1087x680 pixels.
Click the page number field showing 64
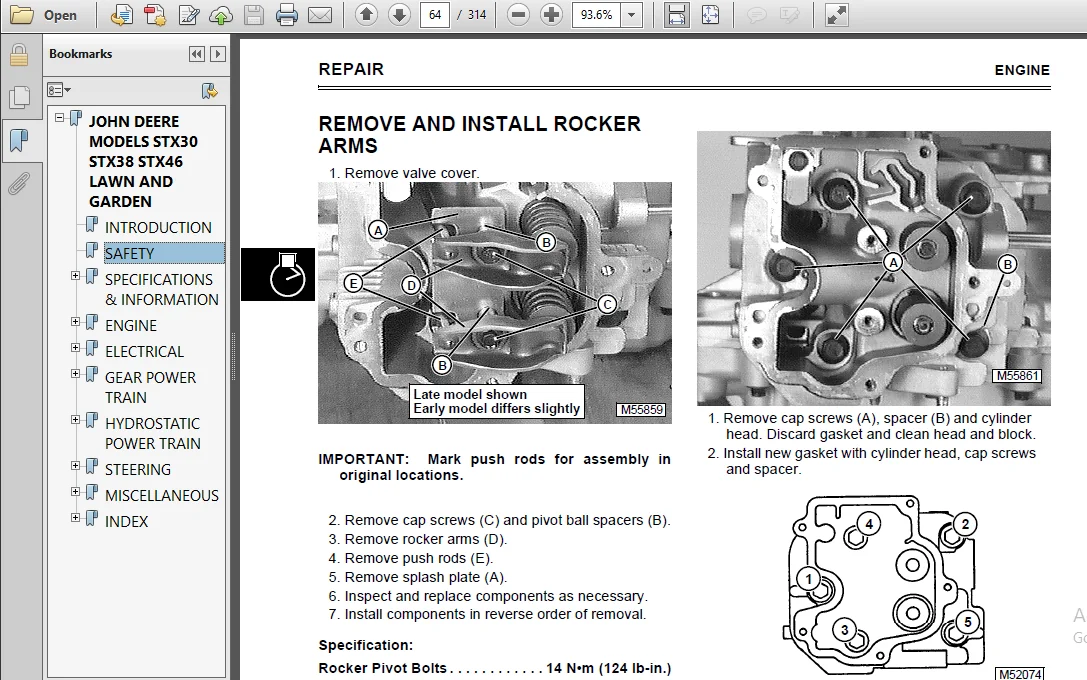click(x=435, y=15)
